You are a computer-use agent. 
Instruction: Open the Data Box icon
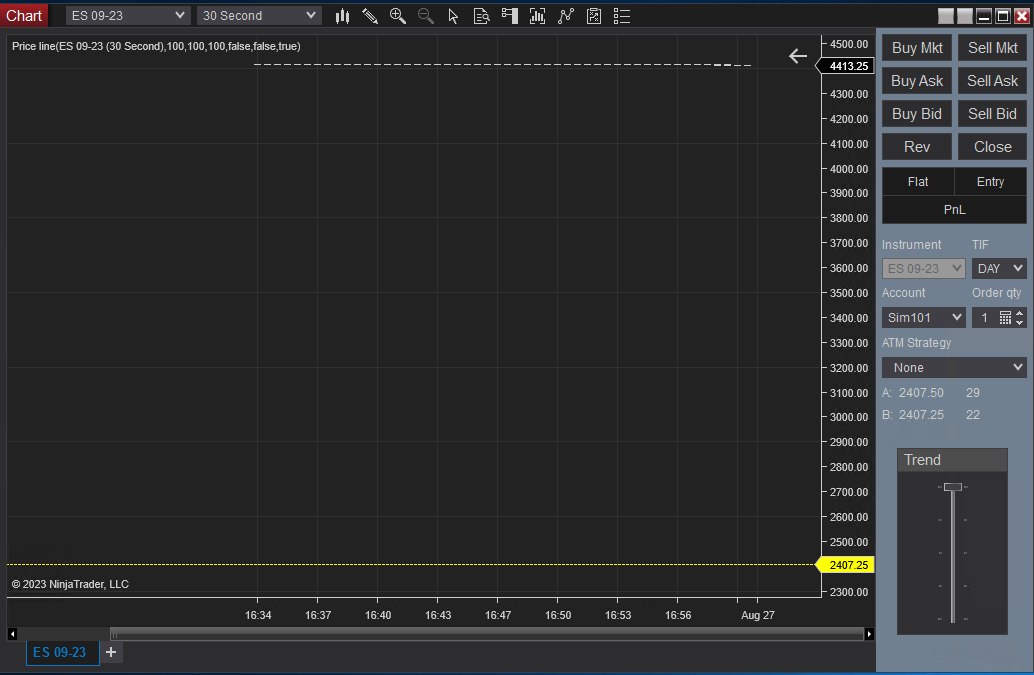[x=481, y=16]
